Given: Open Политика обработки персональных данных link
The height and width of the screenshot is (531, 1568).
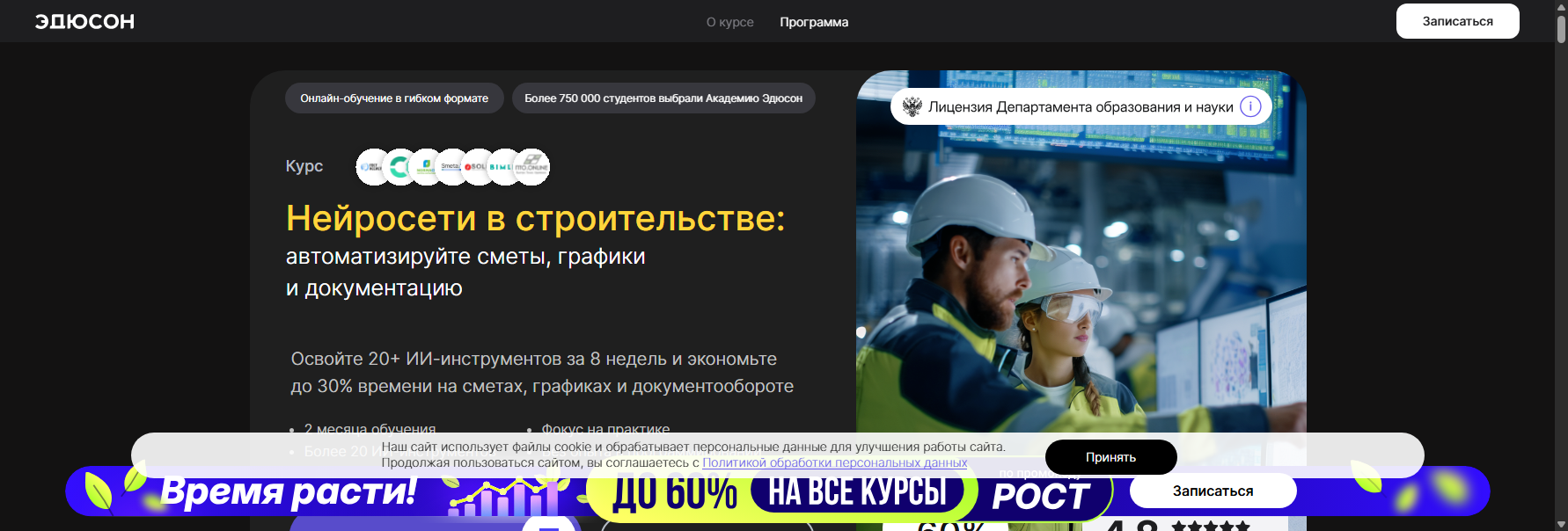Looking at the screenshot, I should click(x=834, y=462).
